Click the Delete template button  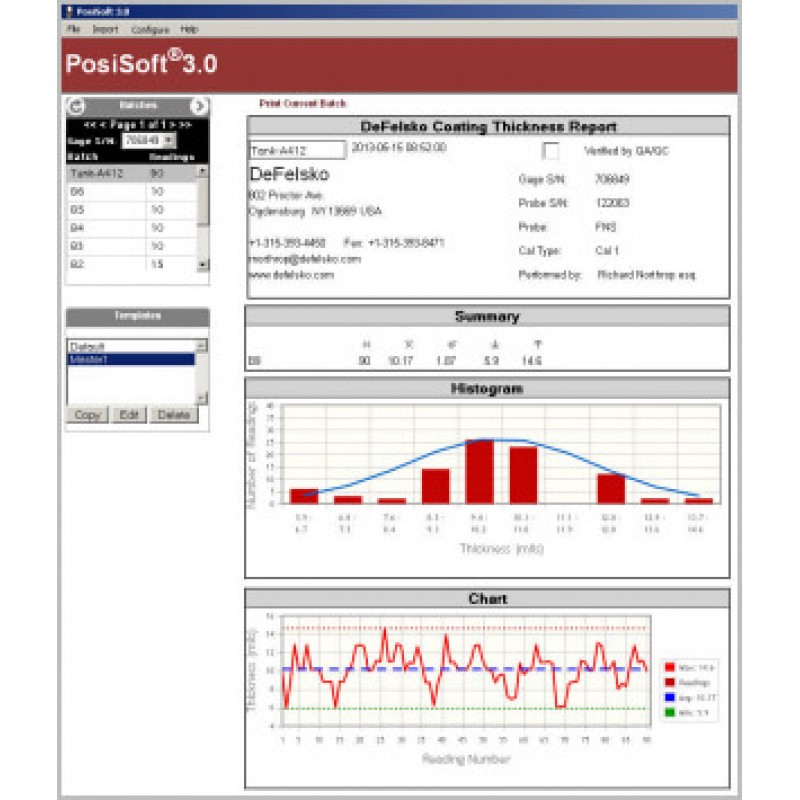coord(176,415)
